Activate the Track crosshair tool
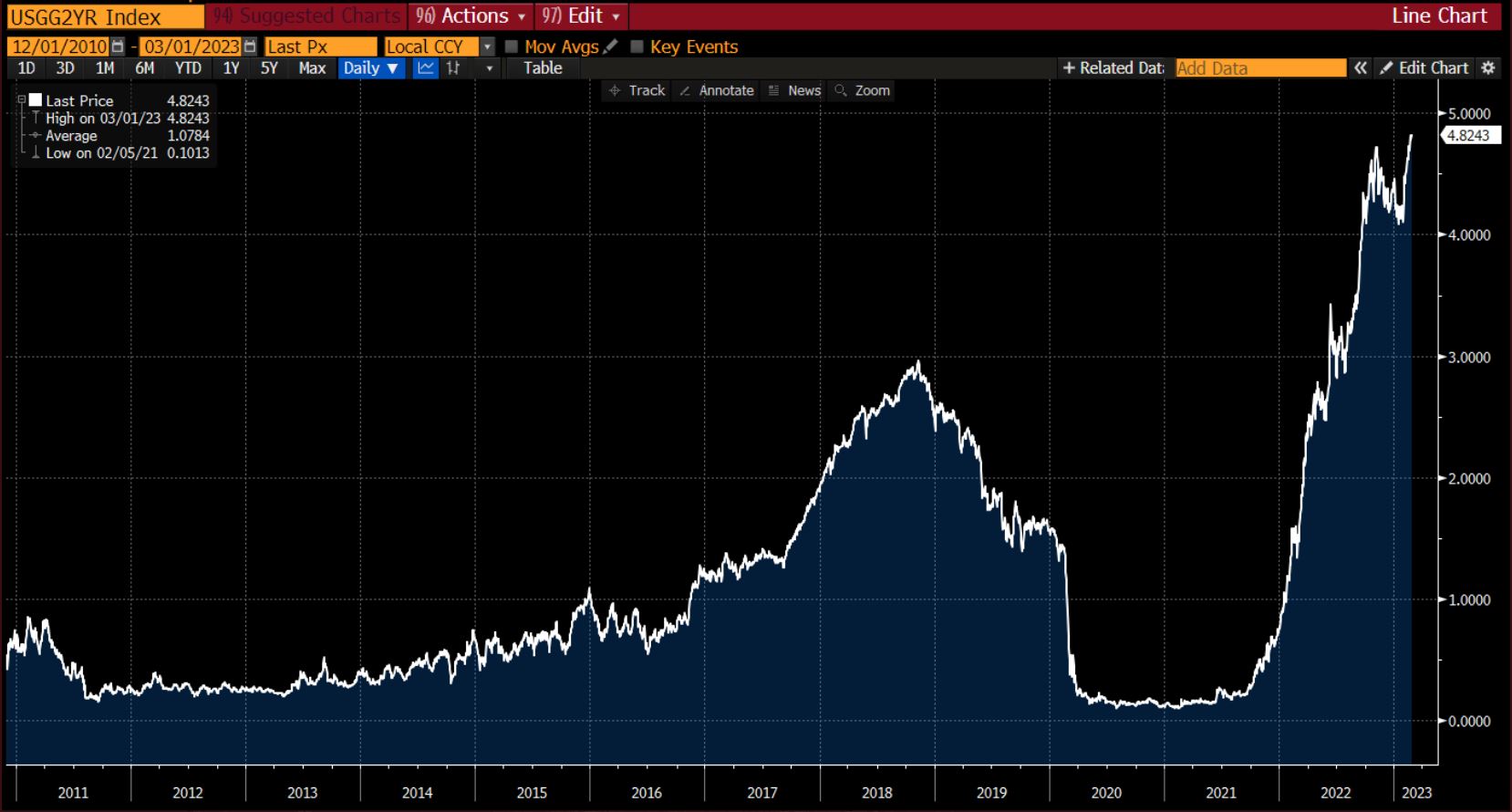 pyautogui.click(x=637, y=90)
